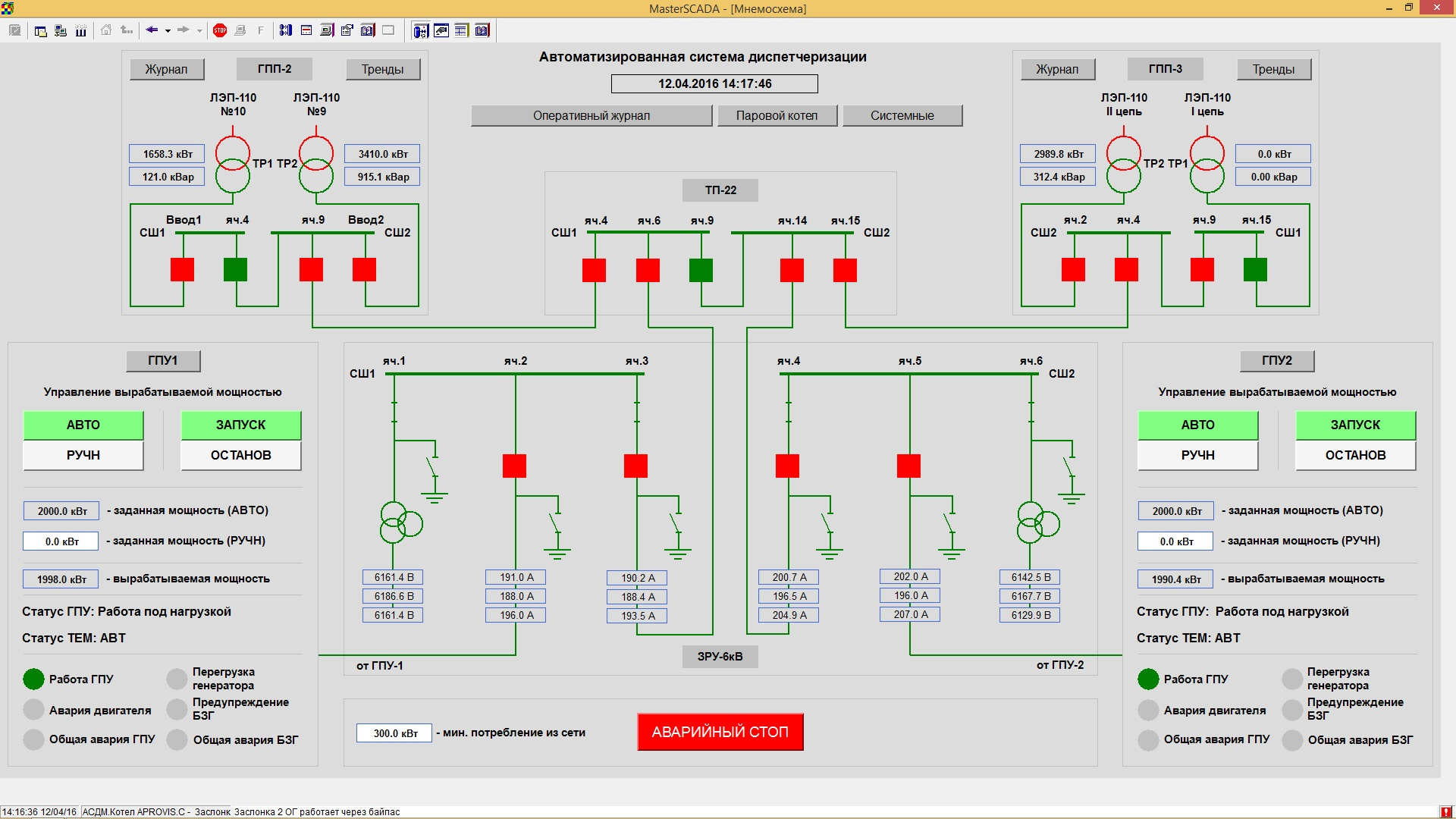This screenshot has height=819, width=1456.
Task: Open the forward navigation history dropdown arrow
Action: coord(199,31)
